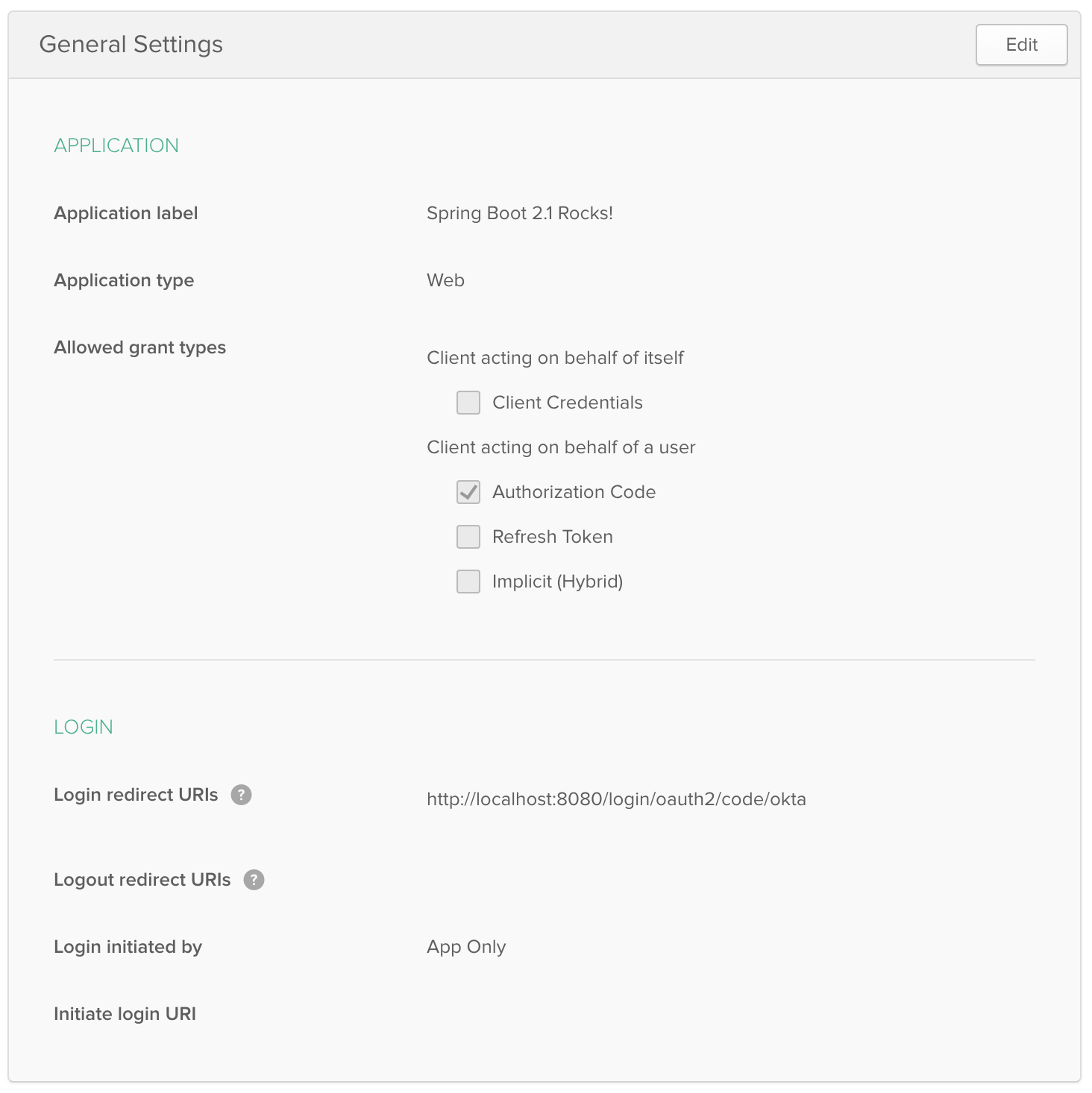Click the Client Credentials label text
This screenshot has height=1093, width=1092.
[567, 403]
